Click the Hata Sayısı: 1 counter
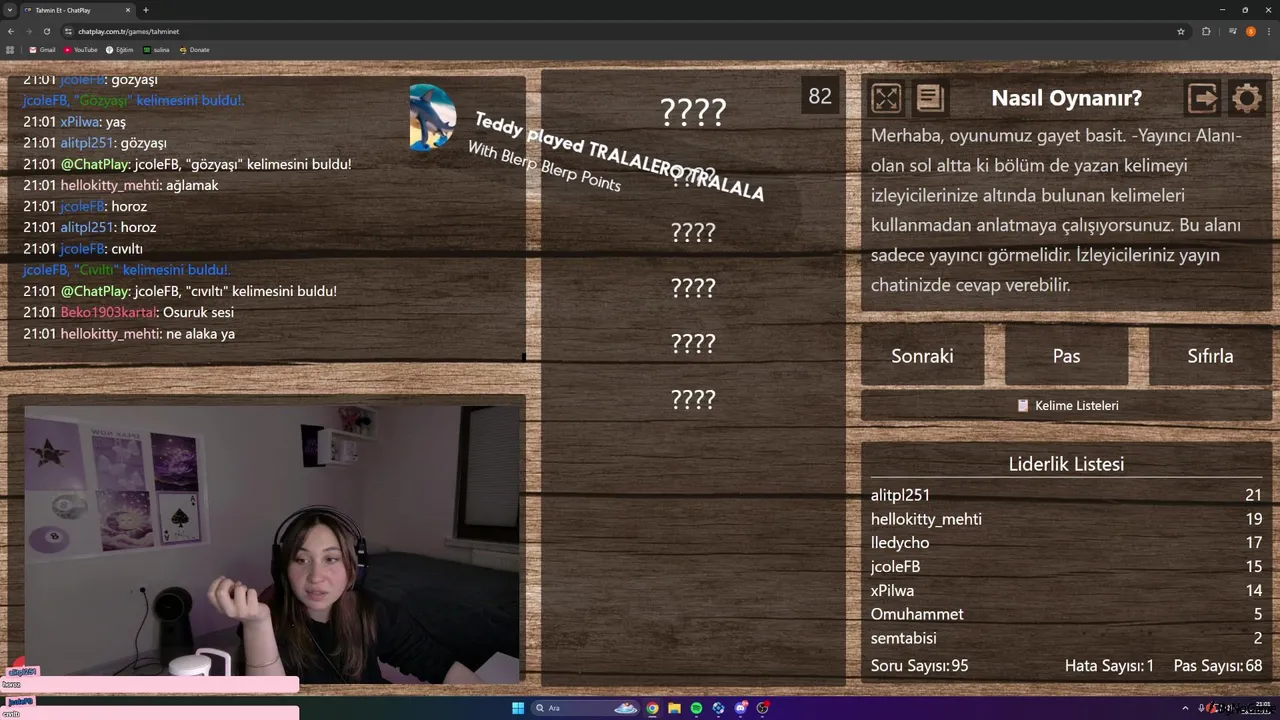1280x720 pixels. coord(1109,666)
